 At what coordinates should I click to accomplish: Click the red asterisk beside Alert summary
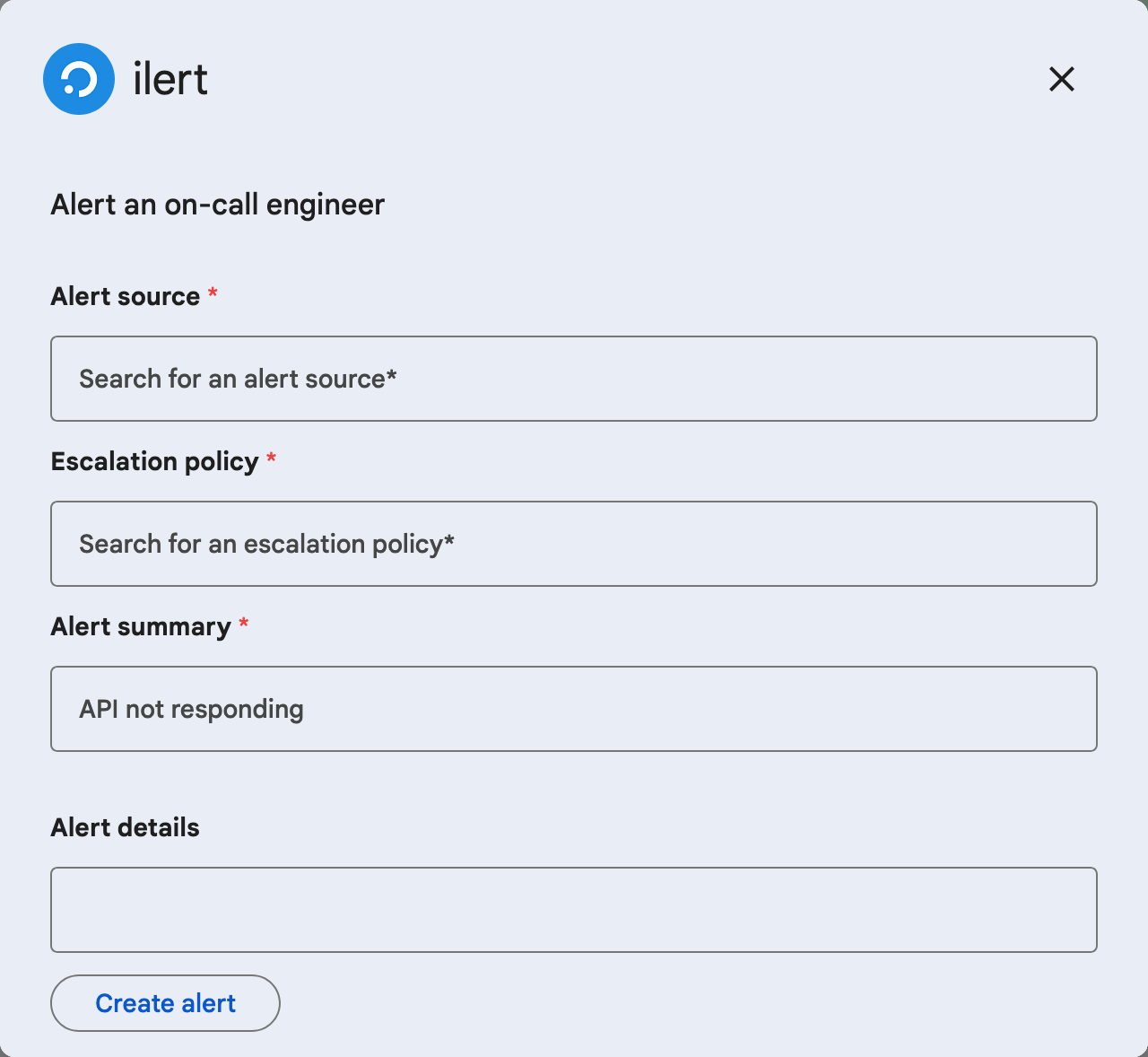coord(243,624)
